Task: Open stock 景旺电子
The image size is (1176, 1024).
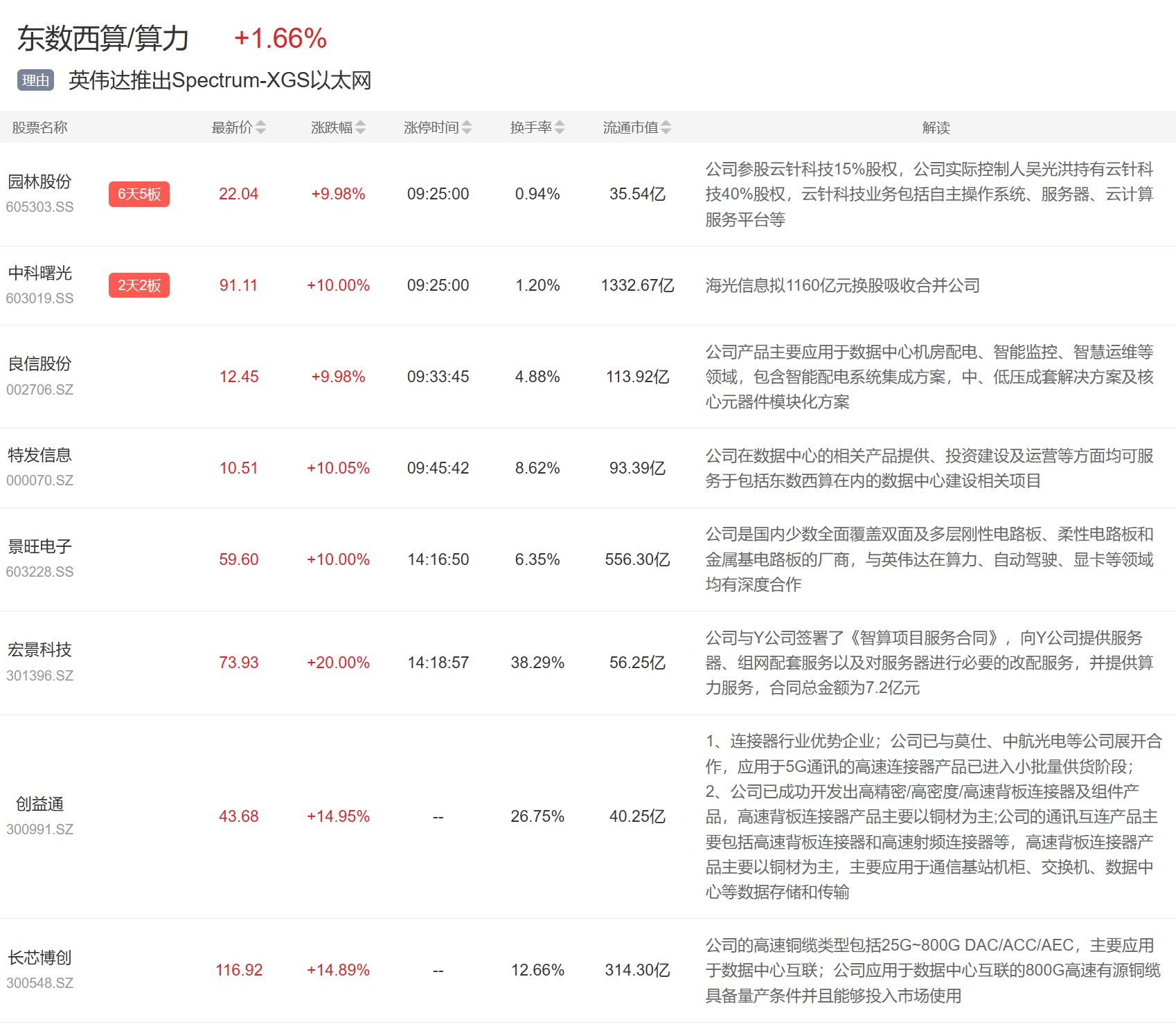Action: coord(39,547)
